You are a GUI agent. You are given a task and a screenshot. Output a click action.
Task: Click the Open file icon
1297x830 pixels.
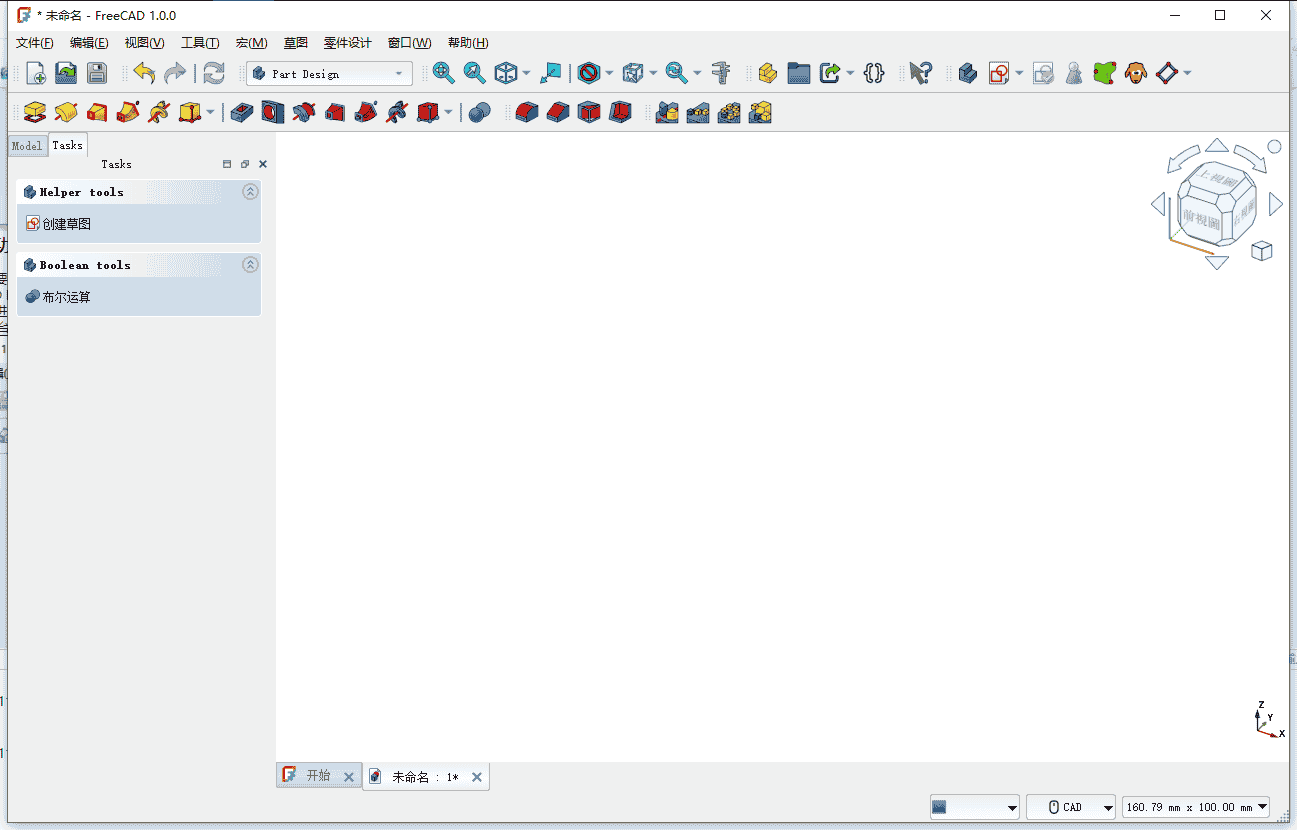66,73
